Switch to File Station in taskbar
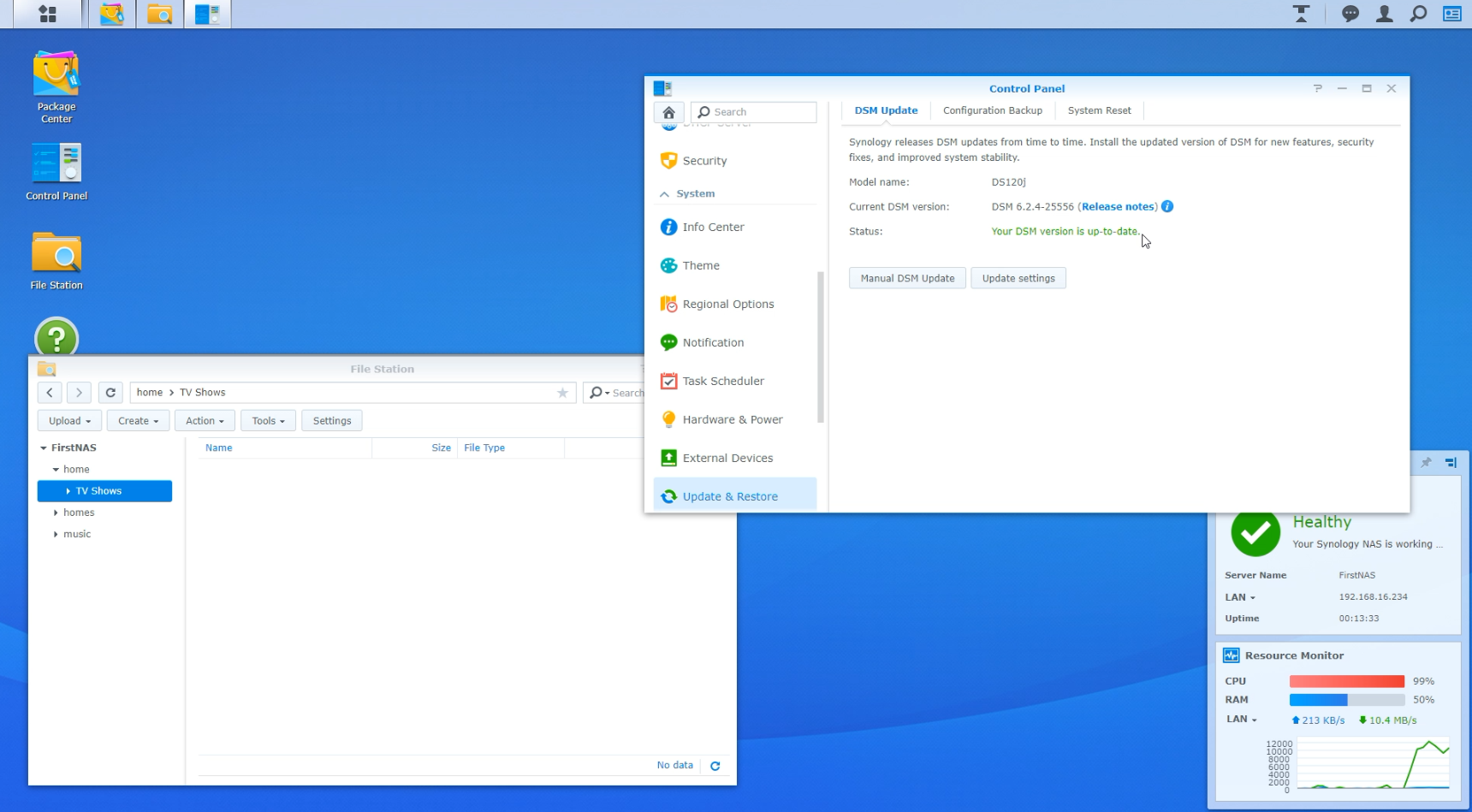Viewport: 1472px width, 812px height. [x=160, y=14]
